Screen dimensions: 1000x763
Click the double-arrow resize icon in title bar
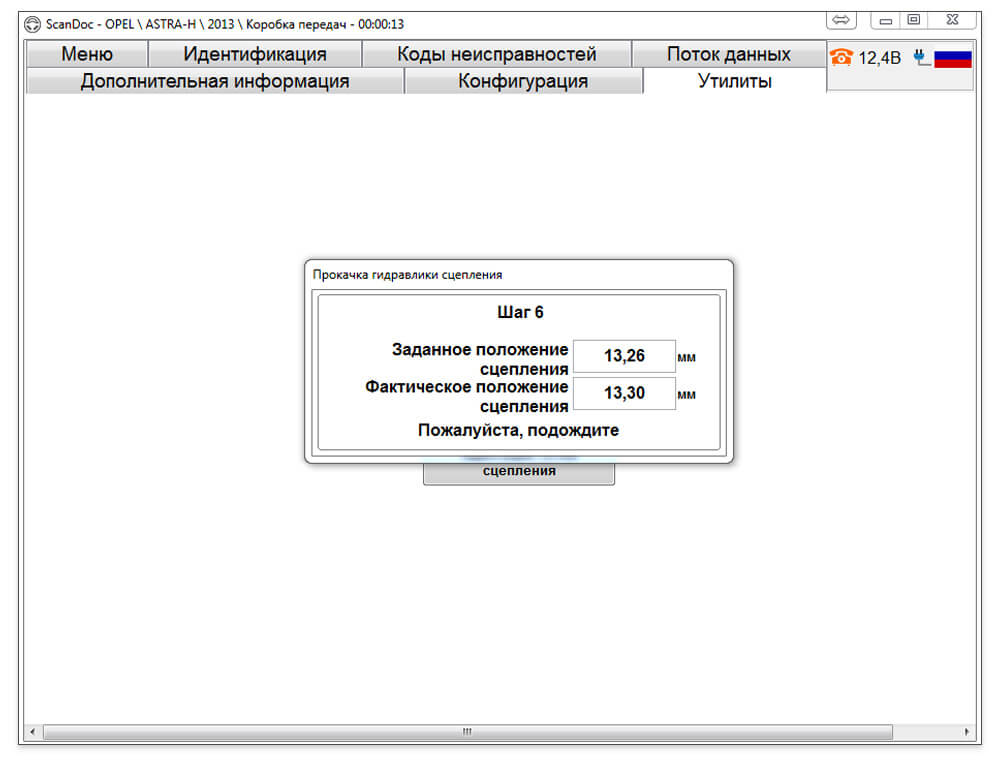click(x=841, y=20)
